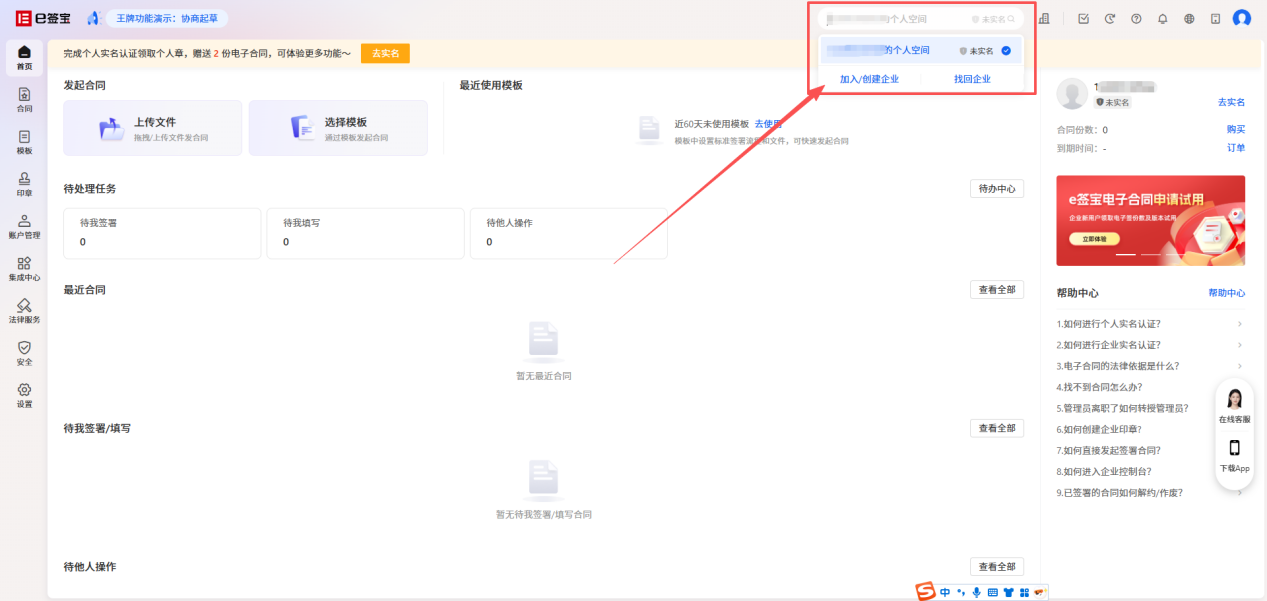The width and height of the screenshot is (1267, 601).
Task: Open the 集成中心 integration icon
Action: (x=24, y=268)
